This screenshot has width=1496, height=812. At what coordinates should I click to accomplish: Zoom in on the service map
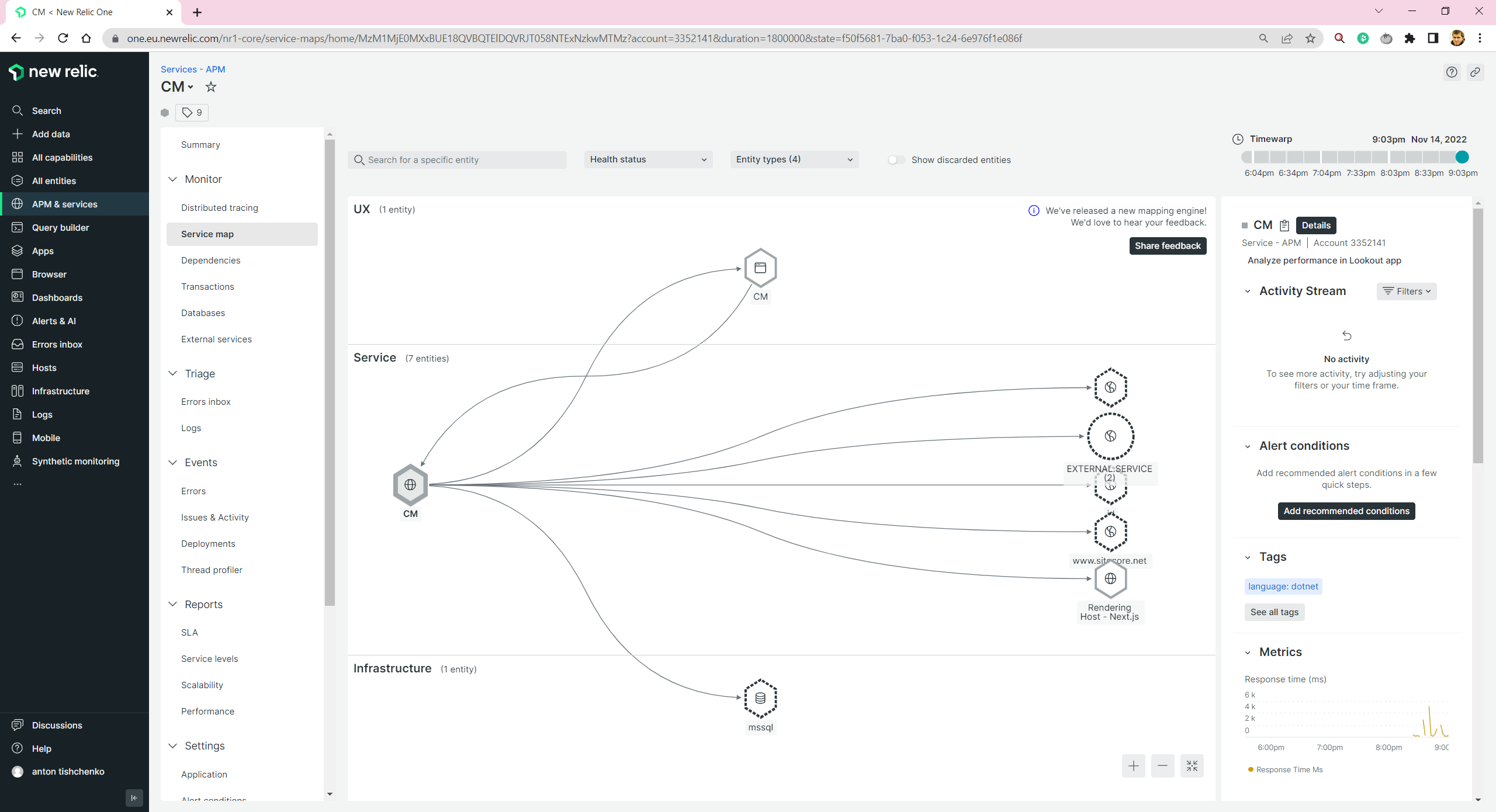(1133, 765)
